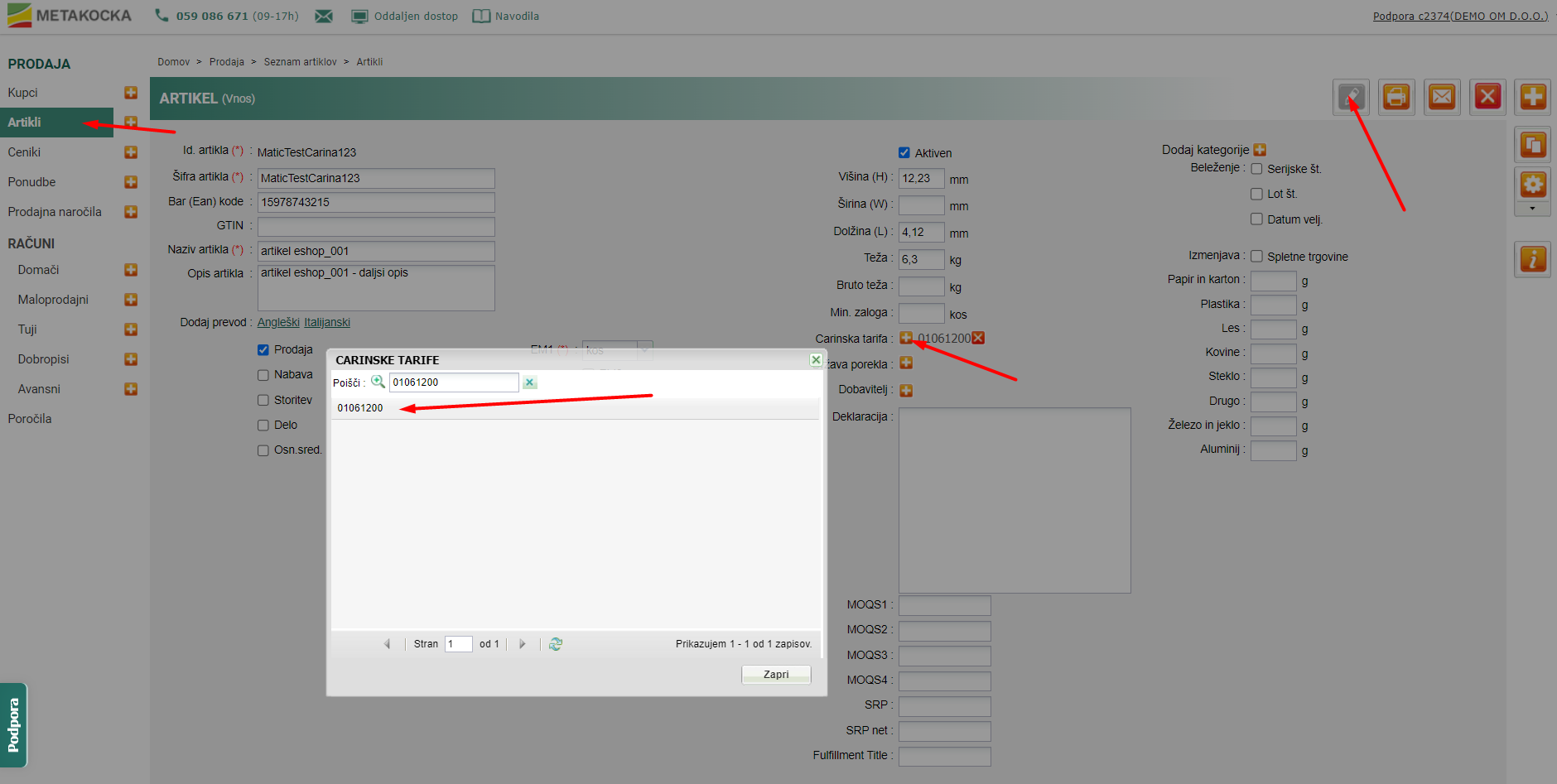
Task: Click the red X delete icon in the toolbar
Action: click(1487, 97)
